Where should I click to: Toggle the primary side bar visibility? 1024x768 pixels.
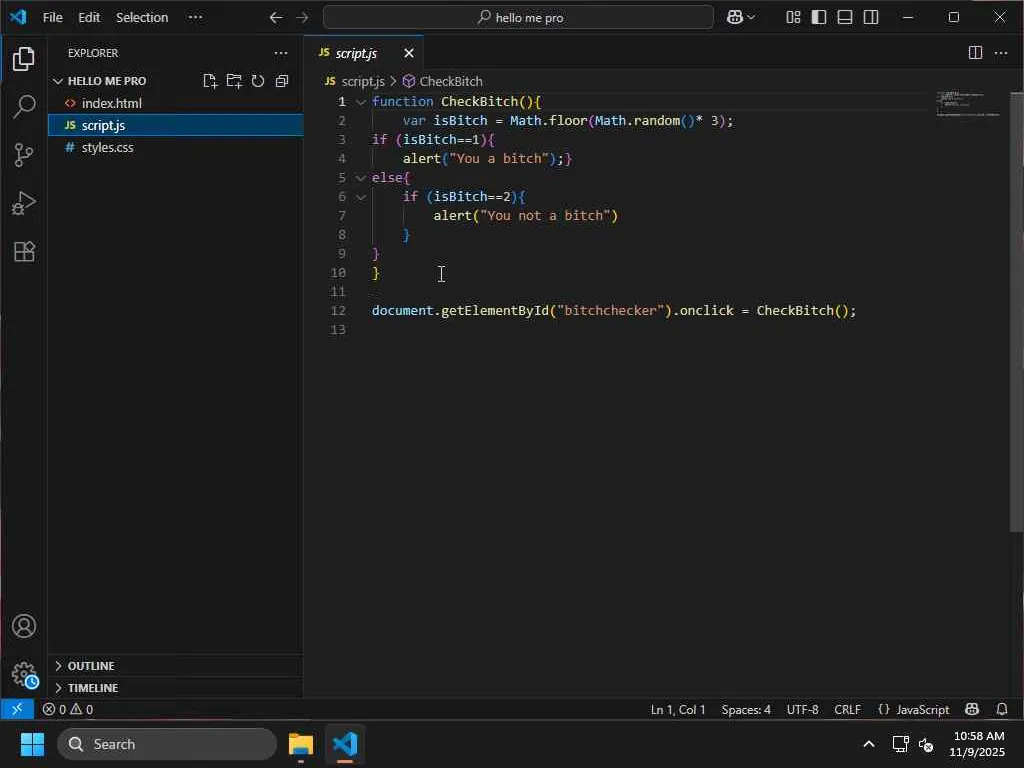pos(819,17)
